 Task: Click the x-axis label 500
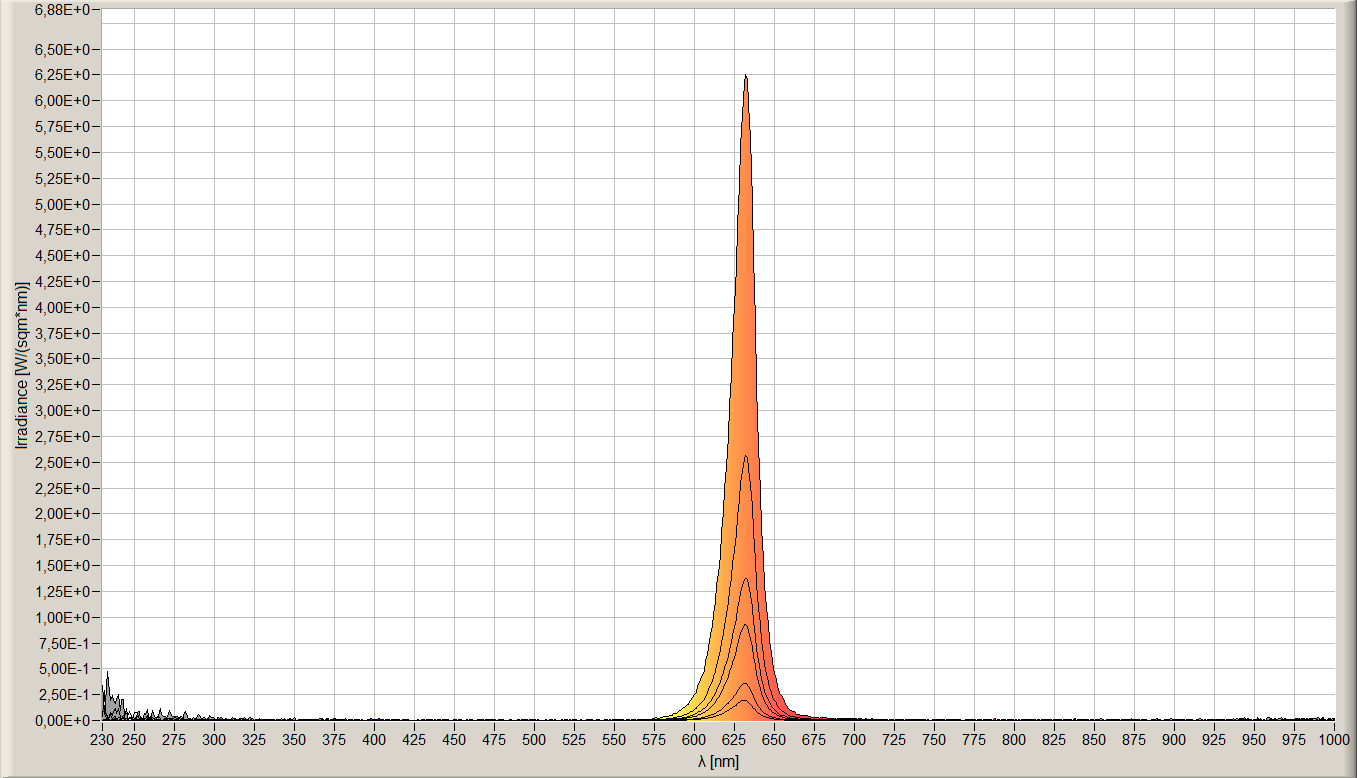(534, 740)
